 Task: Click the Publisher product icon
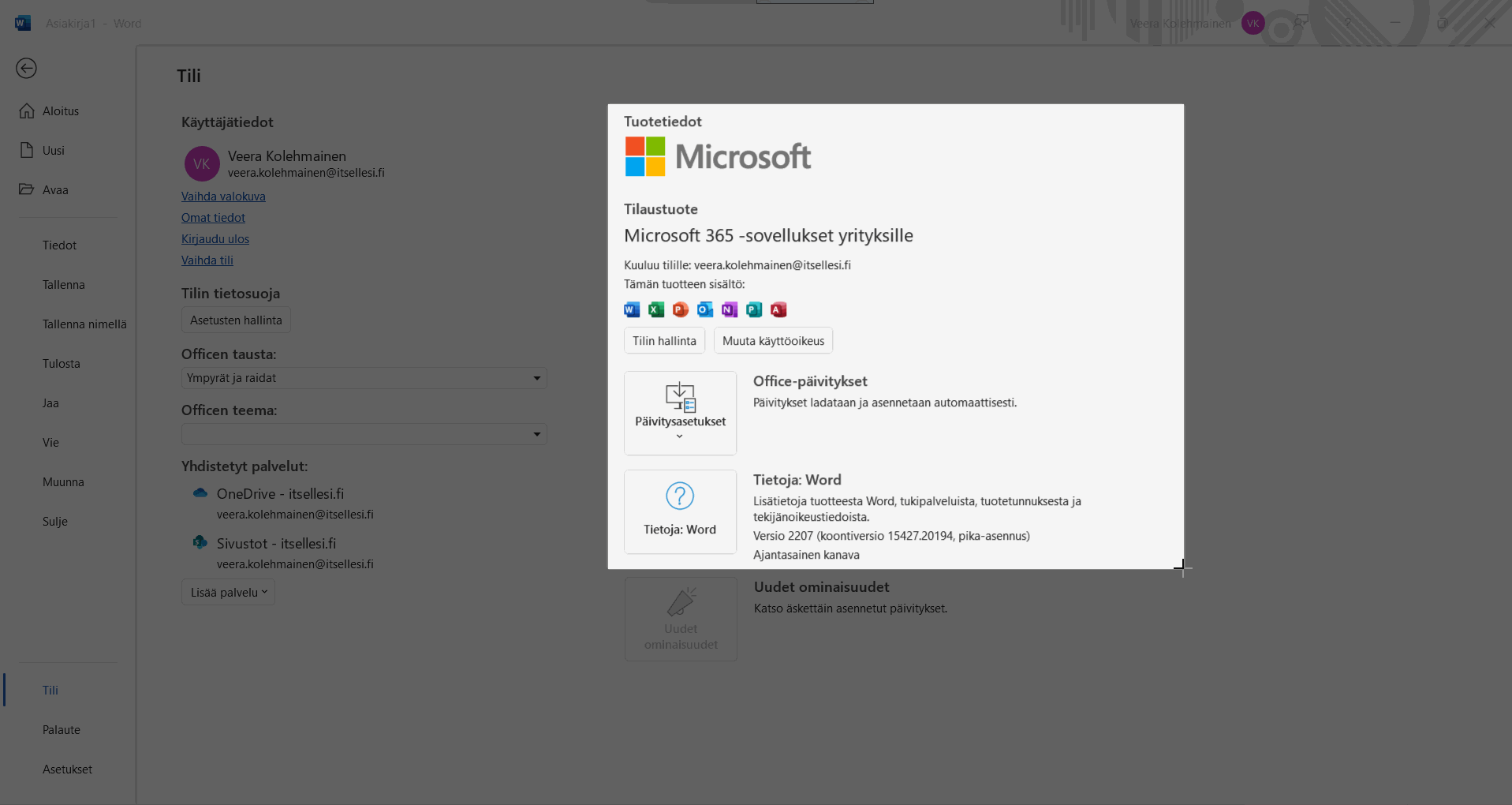[x=754, y=310]
